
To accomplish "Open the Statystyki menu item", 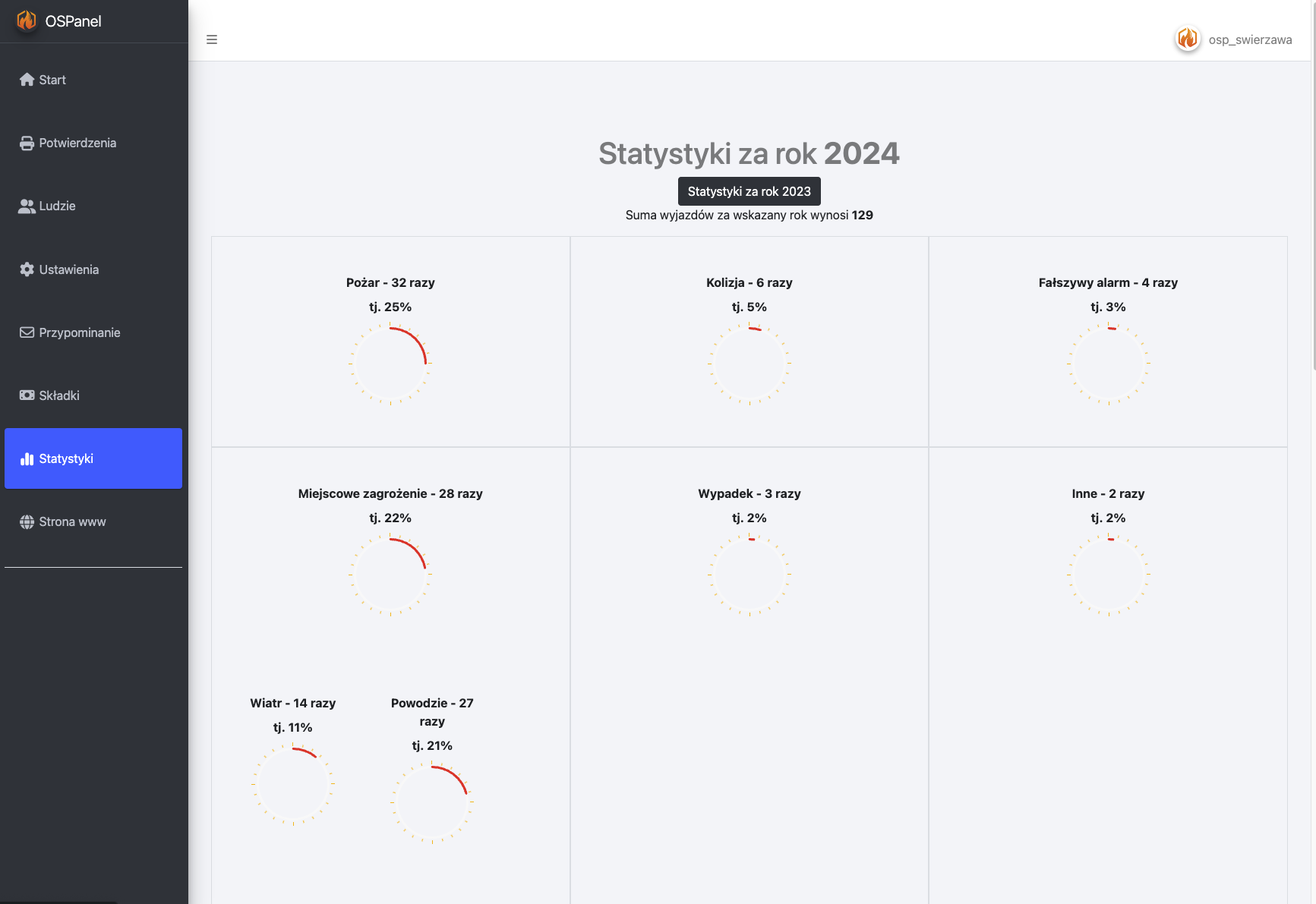I will coord(93,458).
